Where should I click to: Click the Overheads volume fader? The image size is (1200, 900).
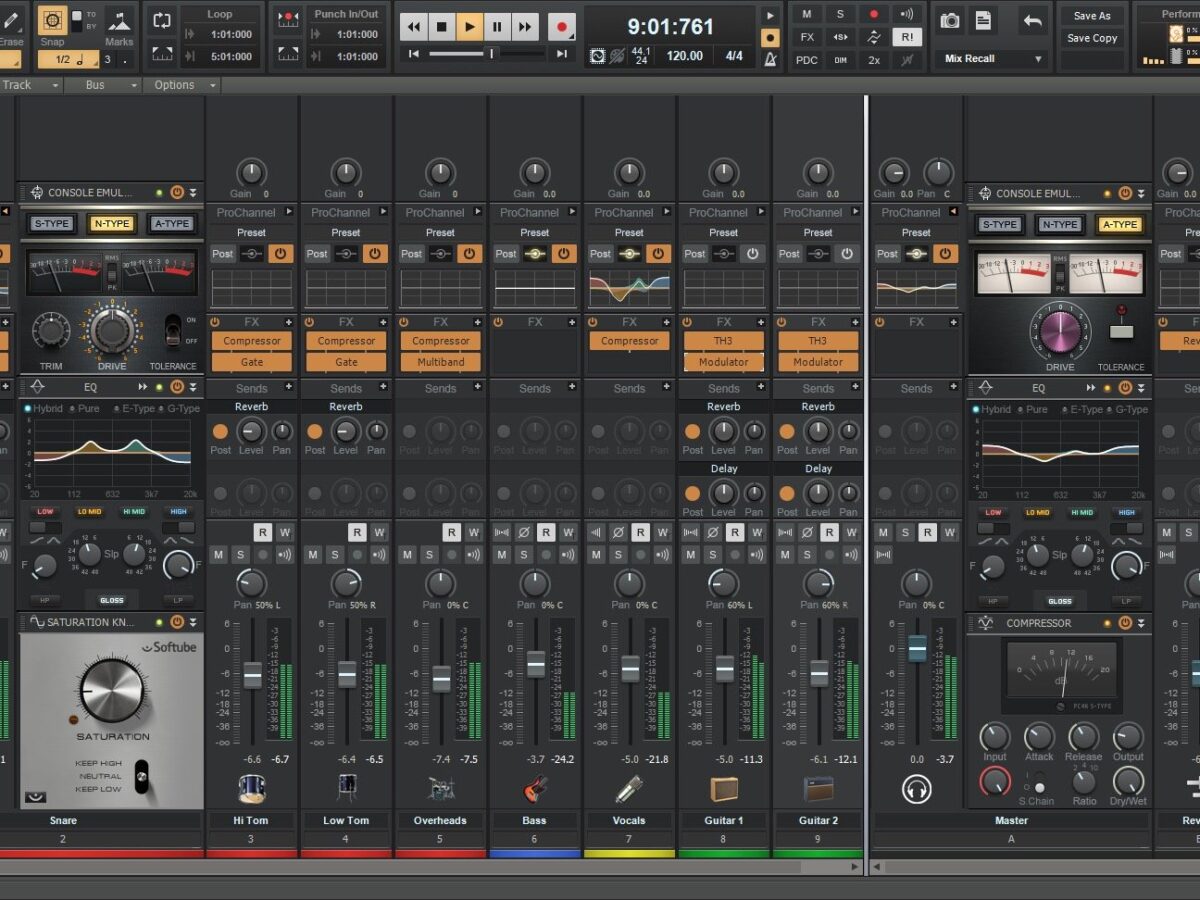click(x=441, y=678)
